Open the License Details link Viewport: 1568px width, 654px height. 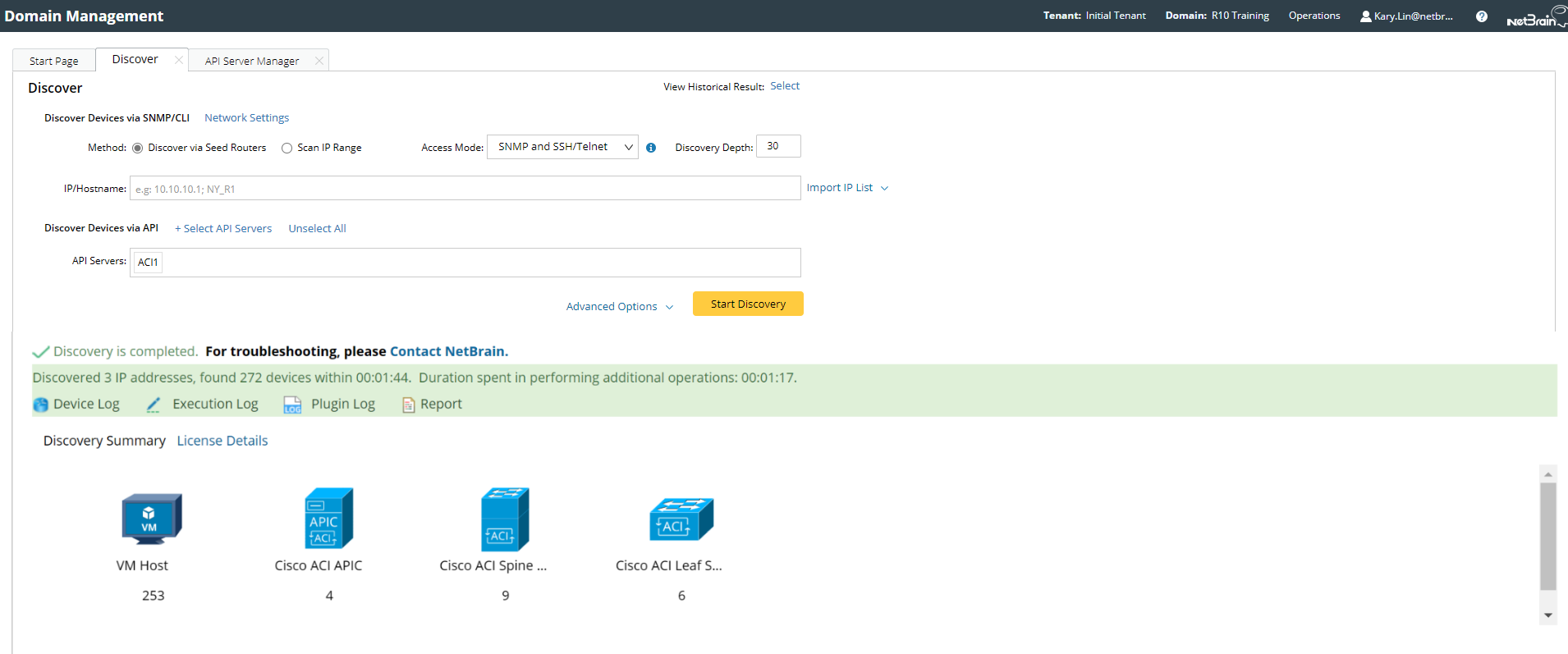(222, 441)
